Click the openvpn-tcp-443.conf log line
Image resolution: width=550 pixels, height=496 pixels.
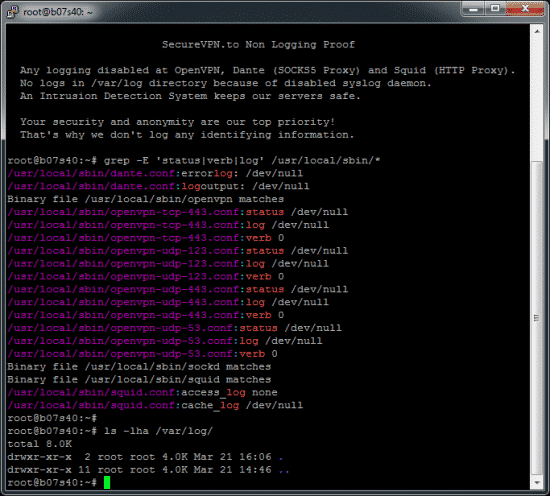(168, 225)
